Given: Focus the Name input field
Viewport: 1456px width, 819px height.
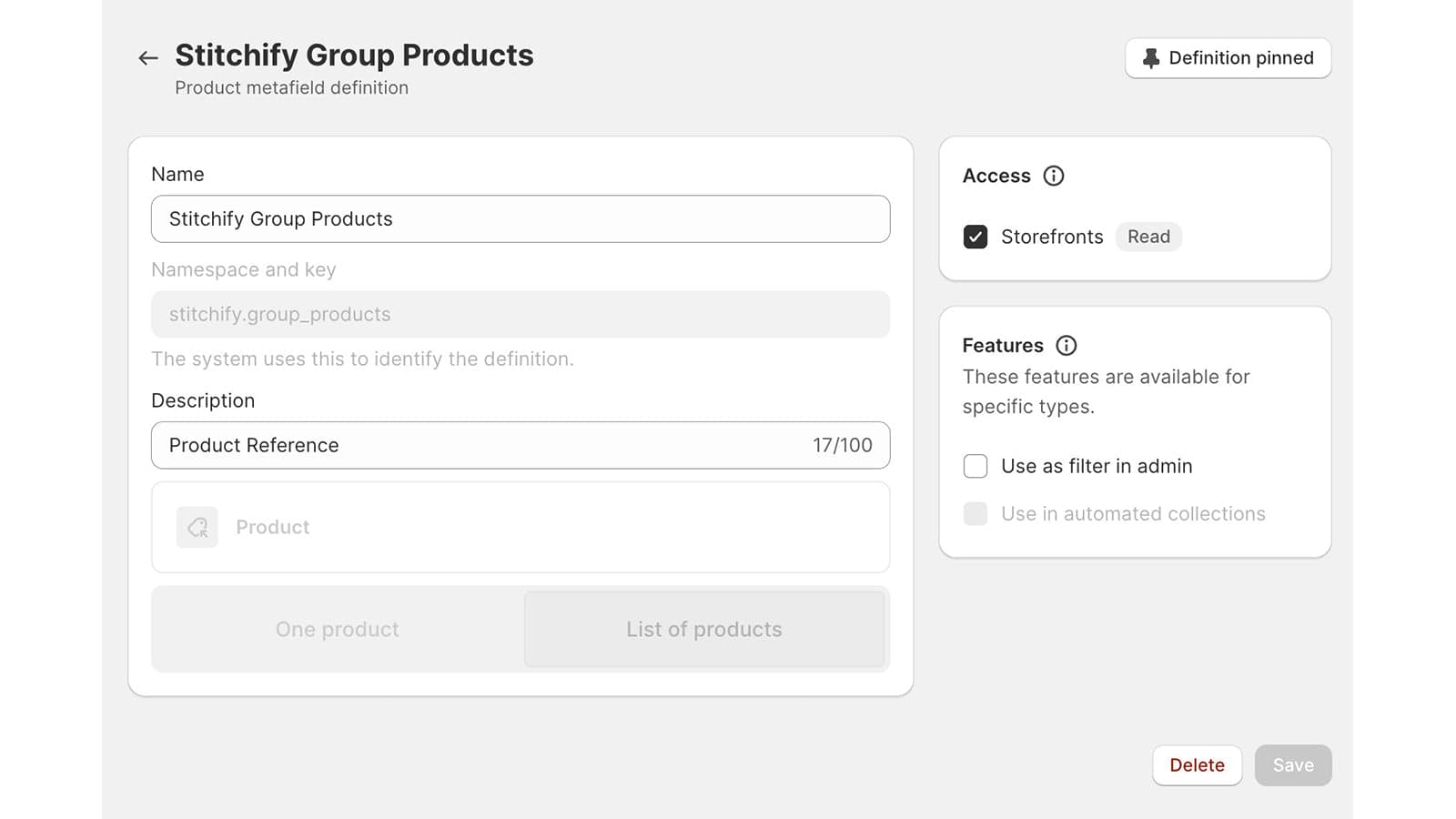Looking at the screenshot, I should point(521,219).
